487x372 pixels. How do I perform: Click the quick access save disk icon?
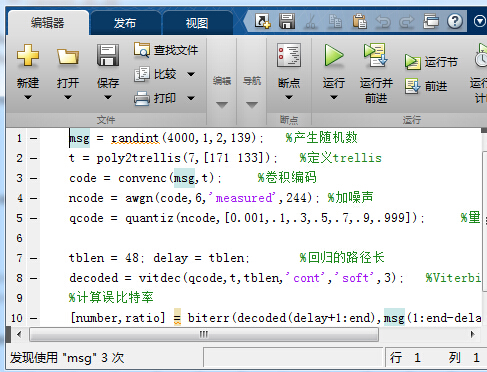click(x=287, y=21)
